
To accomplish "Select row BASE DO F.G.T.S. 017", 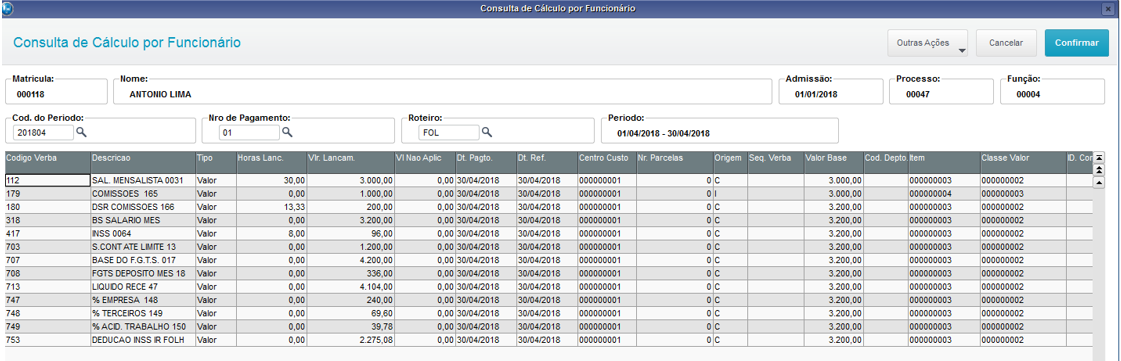I will 548,259.
